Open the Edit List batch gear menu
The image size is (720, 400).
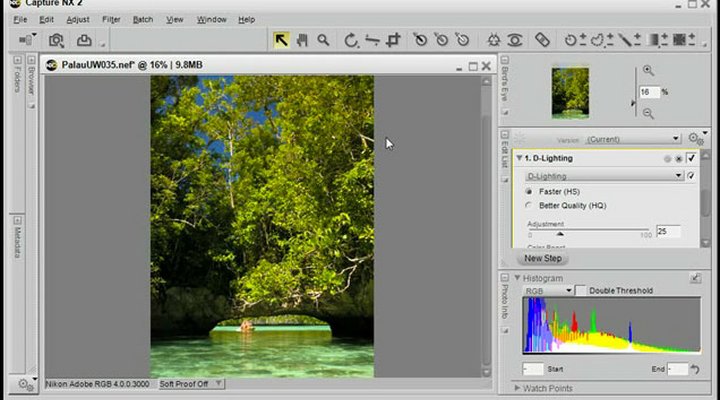696,138
